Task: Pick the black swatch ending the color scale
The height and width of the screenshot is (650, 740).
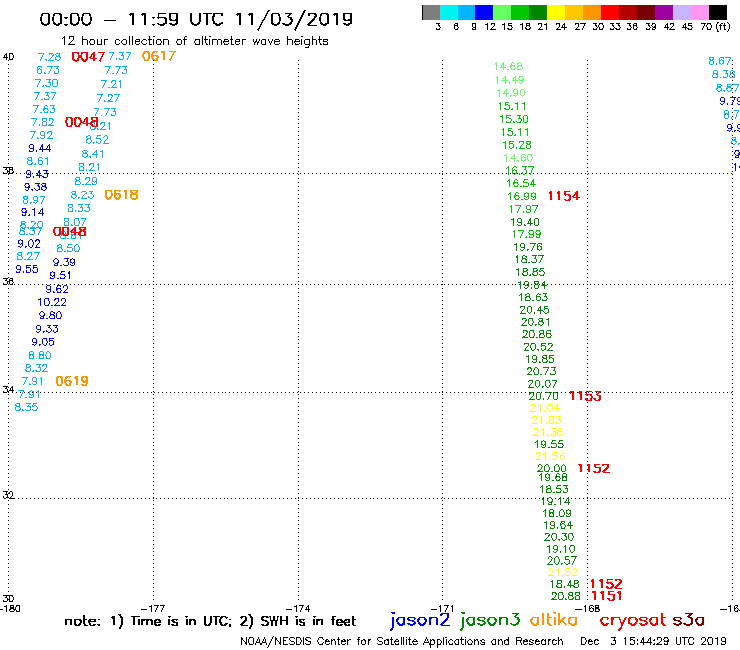Action: point(718,12)
